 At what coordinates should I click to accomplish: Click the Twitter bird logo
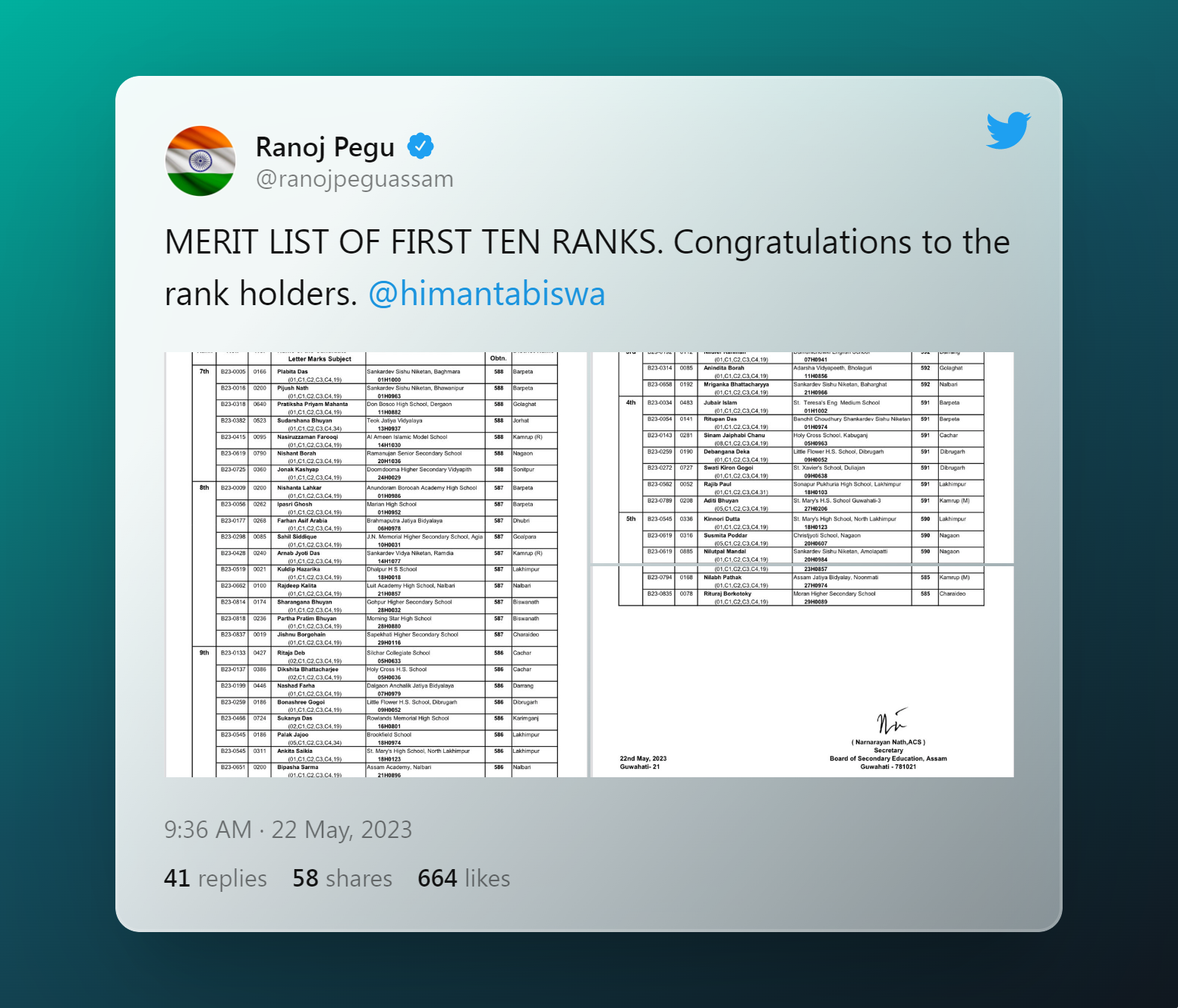pyautogui.click(x=1008, y=131)
